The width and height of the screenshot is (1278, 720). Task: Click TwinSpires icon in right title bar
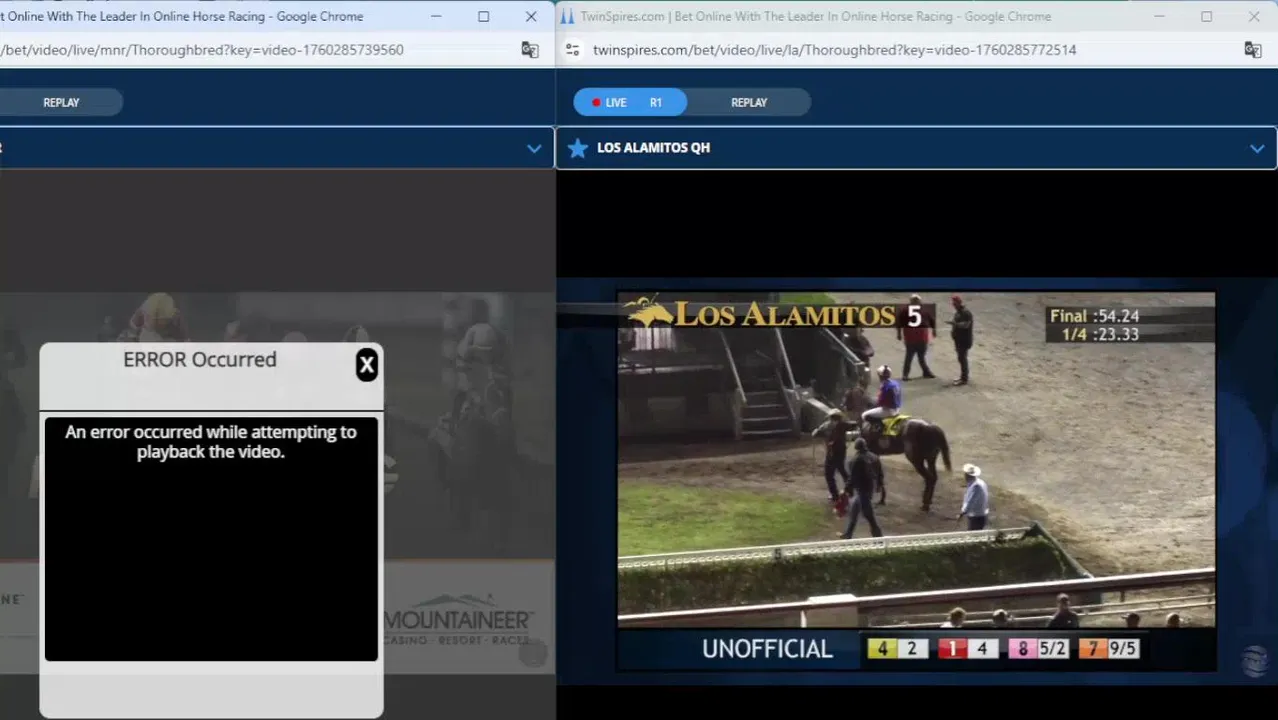(567, 16)
